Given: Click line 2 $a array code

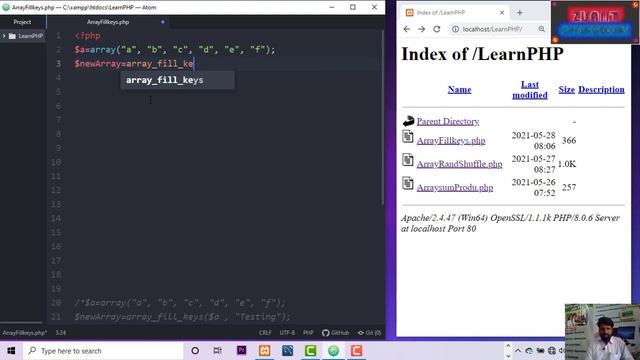Looking at the screenshot, I should (175, 50).
